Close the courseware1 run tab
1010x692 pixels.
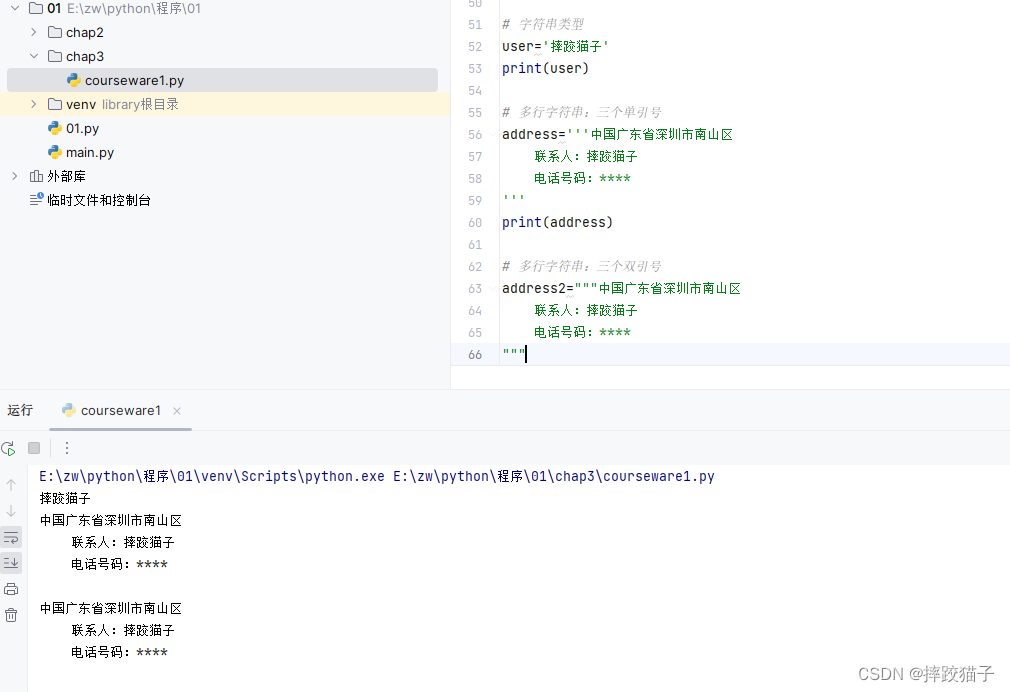pyautogui.click(x=177, y=411)
